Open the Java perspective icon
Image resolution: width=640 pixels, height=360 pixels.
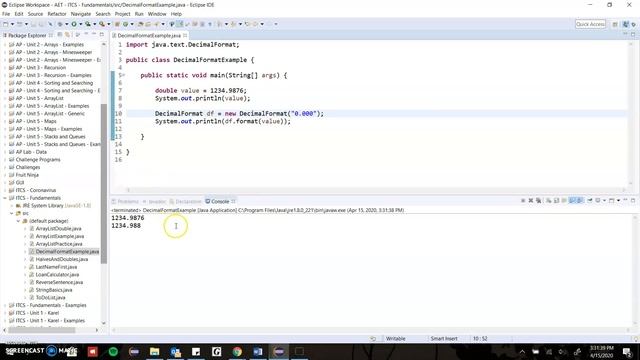click(626, 24)
